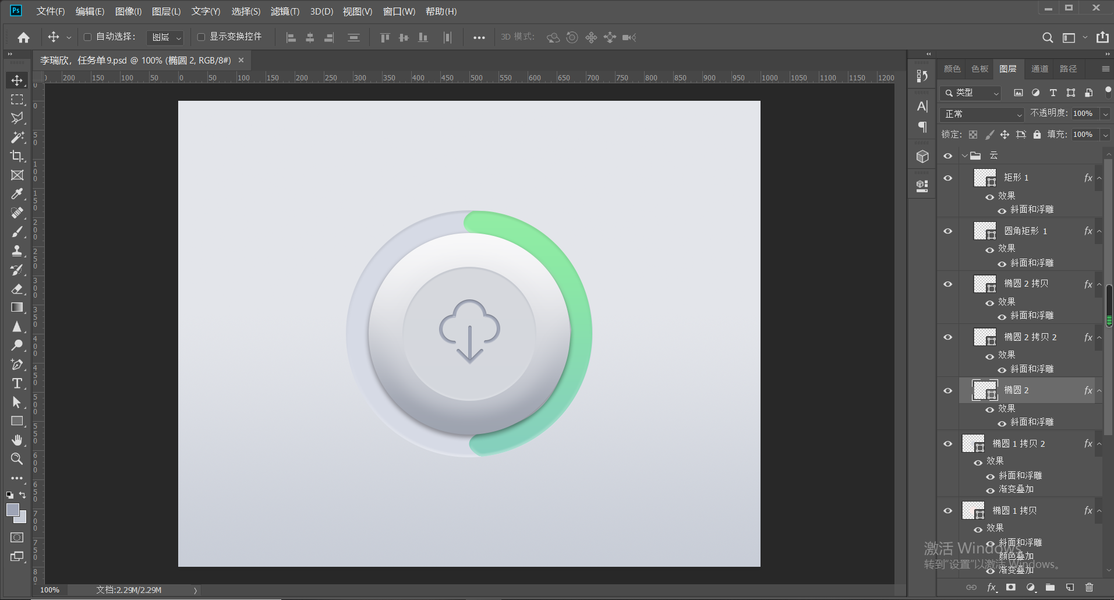1114x600 pixels.
Task: Enable the 显示变换控件 checkbox
Action: [201, 37]
